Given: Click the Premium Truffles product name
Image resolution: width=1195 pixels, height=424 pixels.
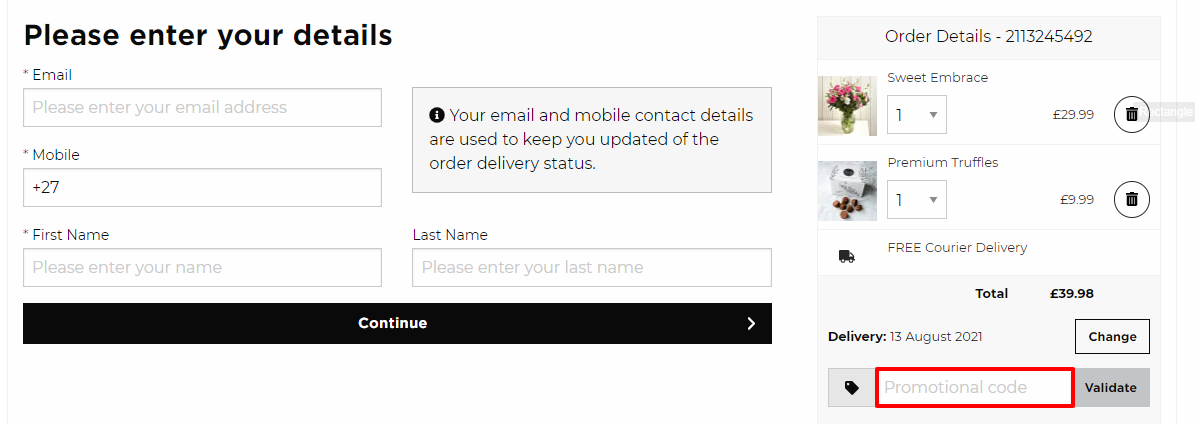Looking at the screenshot, I should [943, 162].
